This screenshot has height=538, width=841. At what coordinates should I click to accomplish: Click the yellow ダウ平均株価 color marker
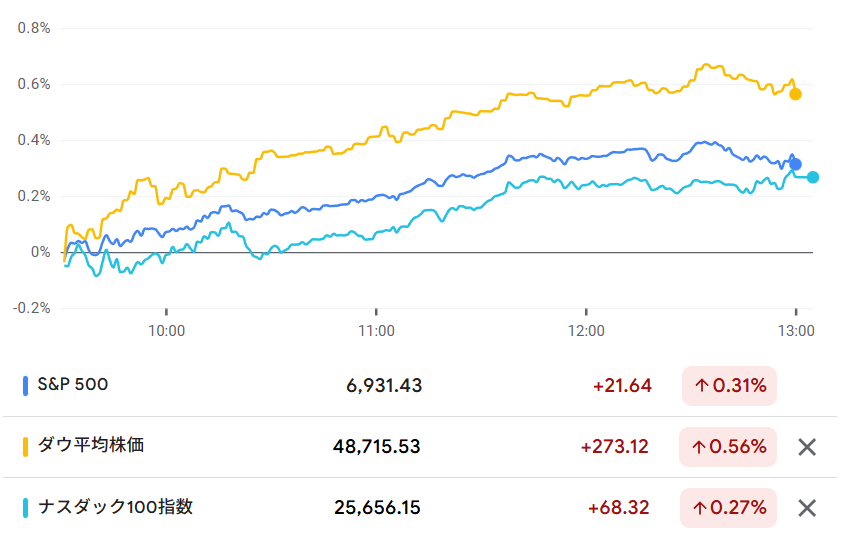point(26,446)
